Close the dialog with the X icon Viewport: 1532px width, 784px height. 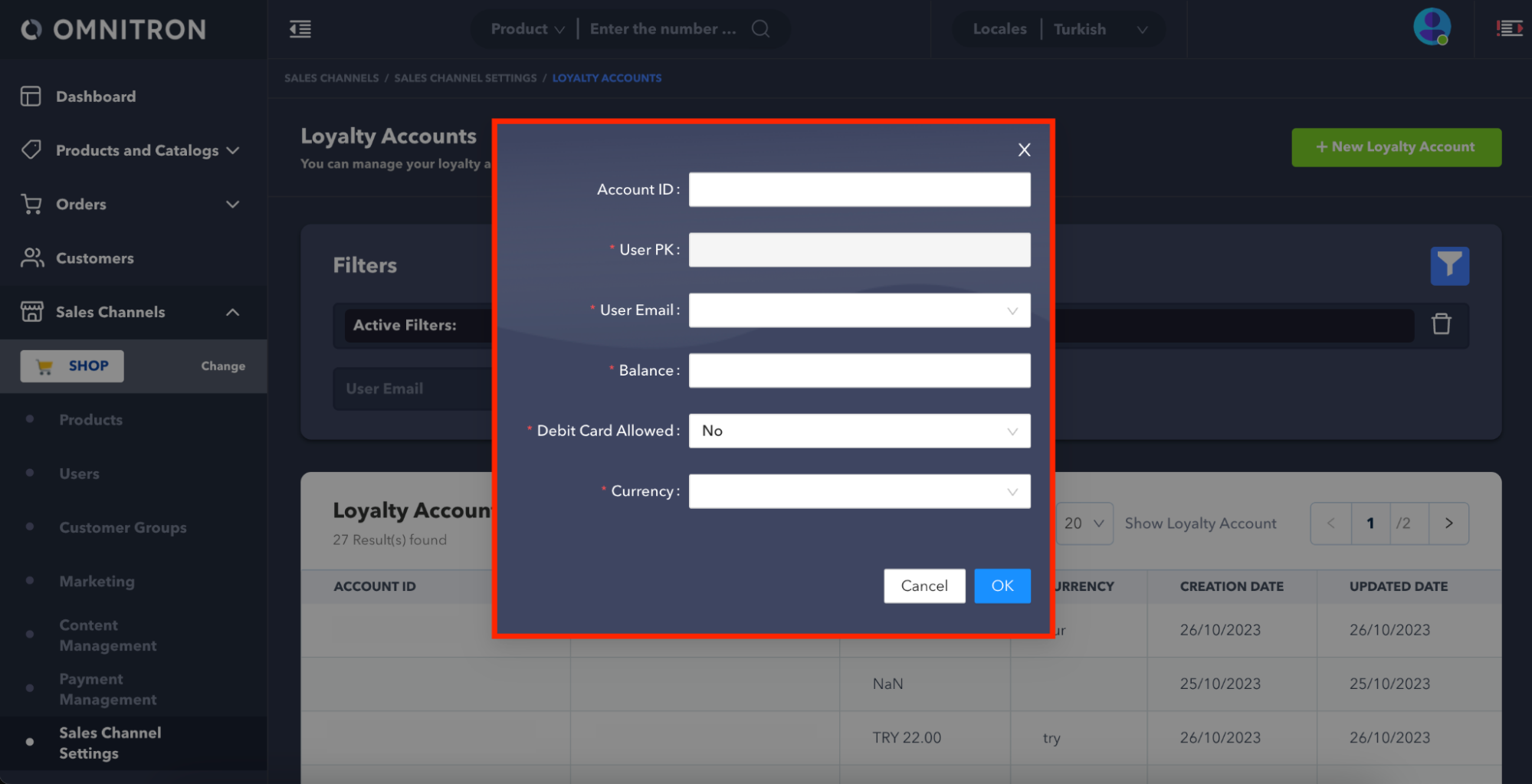[1024, 149]
